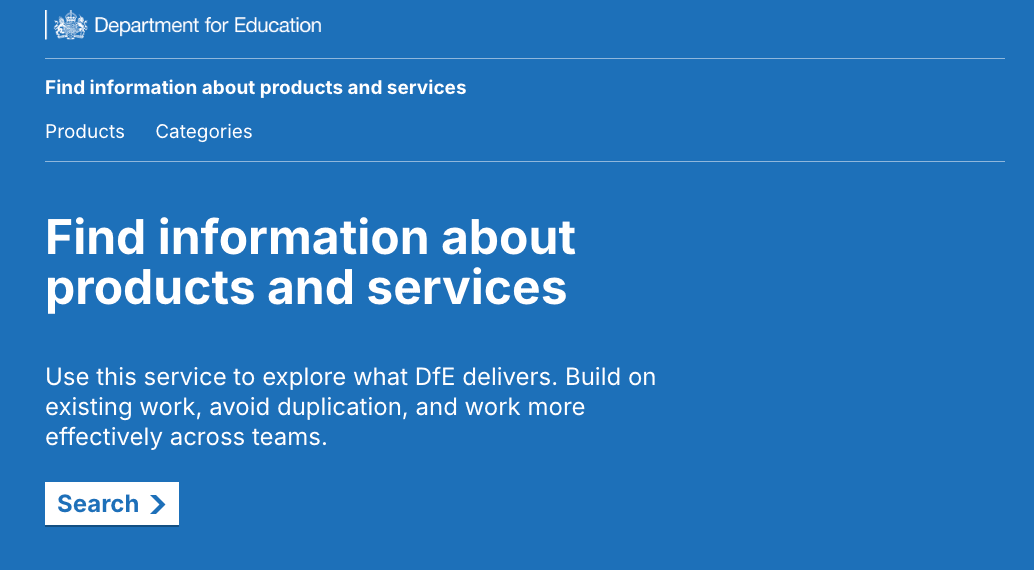This screenshot has height=570, width=1034.
Task: Click the chevron arrow inside Search button
Action: [158, 504]
